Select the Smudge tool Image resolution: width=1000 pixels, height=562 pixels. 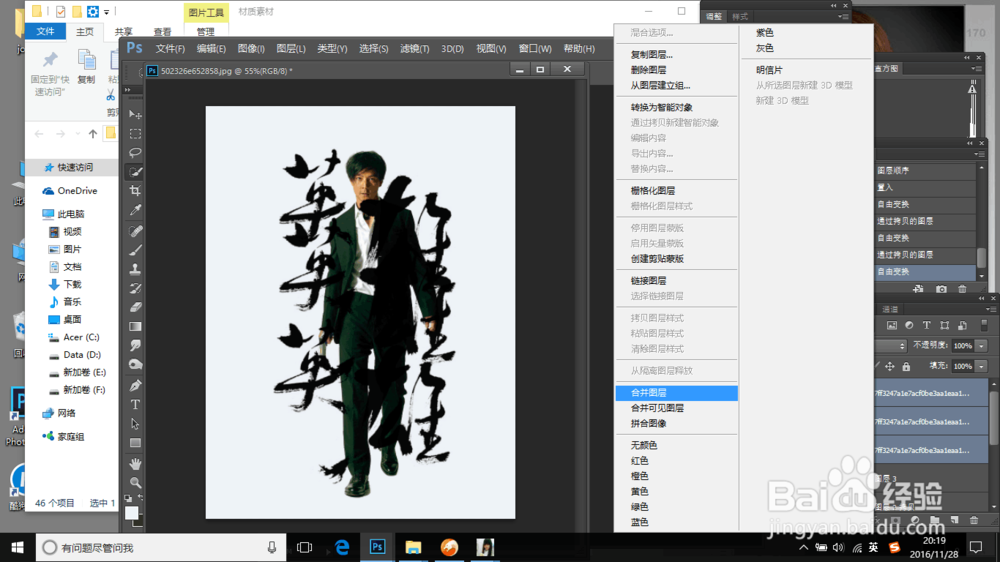135,346
